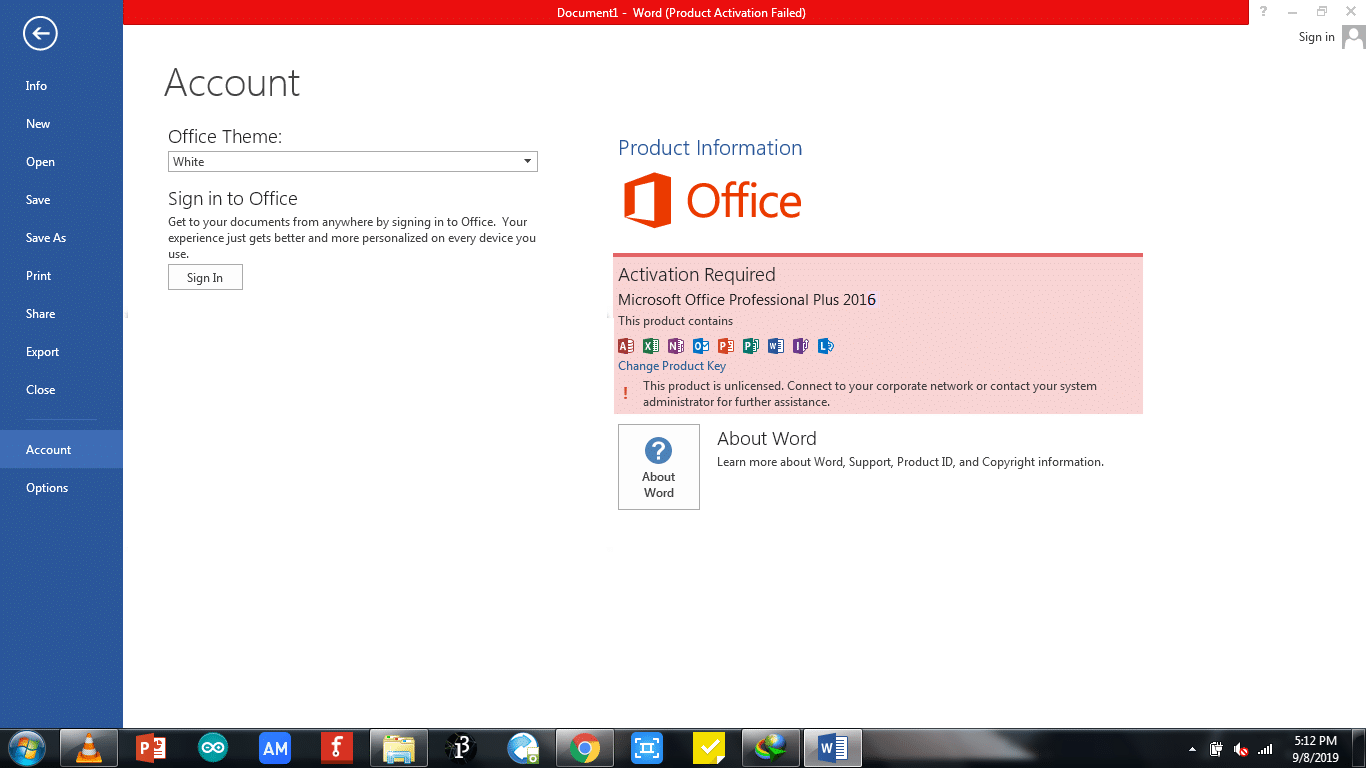
Task: Click Microsoft Office Professional Plus 2016 text
Action: (x=747, y=300)
